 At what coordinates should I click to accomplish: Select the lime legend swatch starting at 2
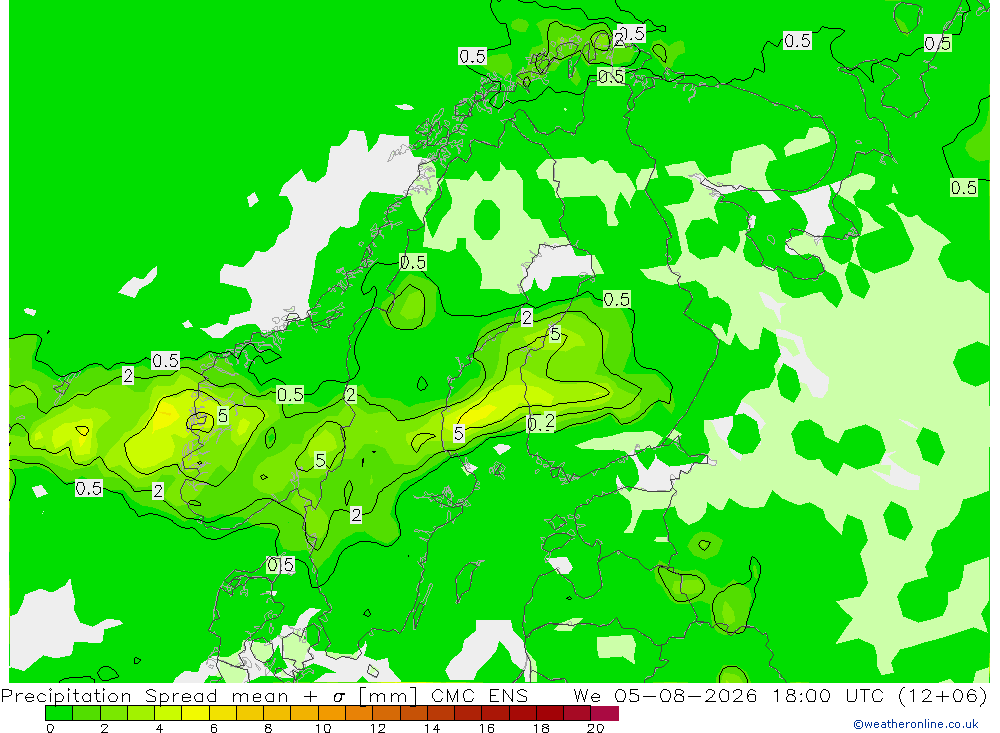(x=114, y=713)
